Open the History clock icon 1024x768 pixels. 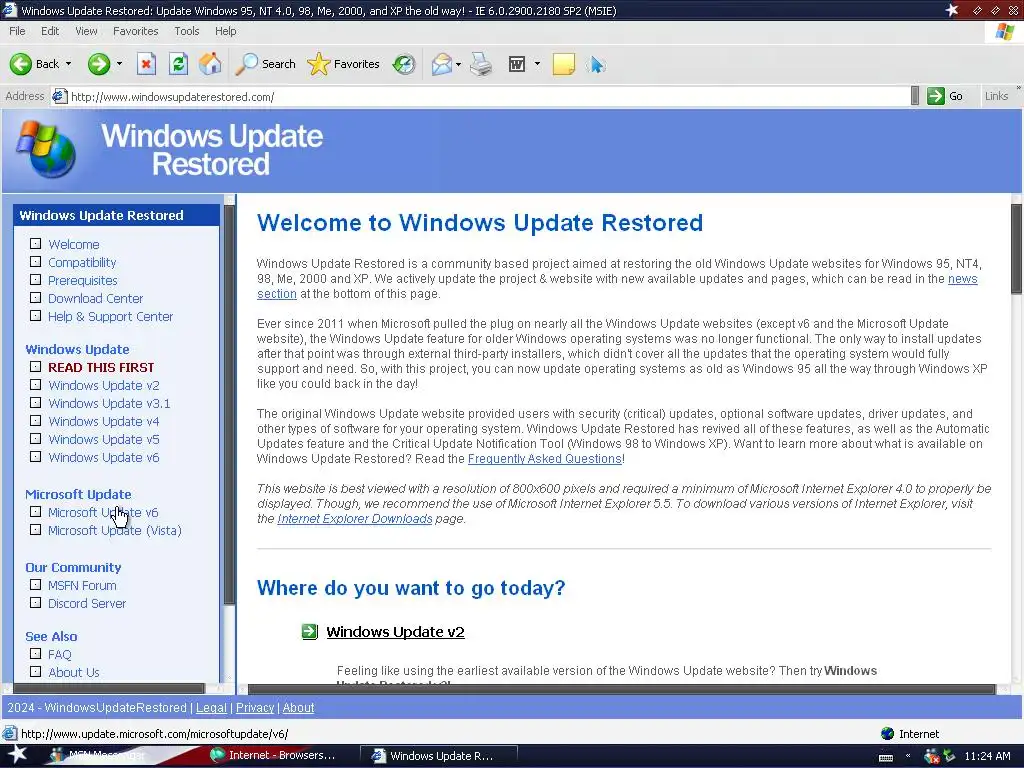[404, 64]
